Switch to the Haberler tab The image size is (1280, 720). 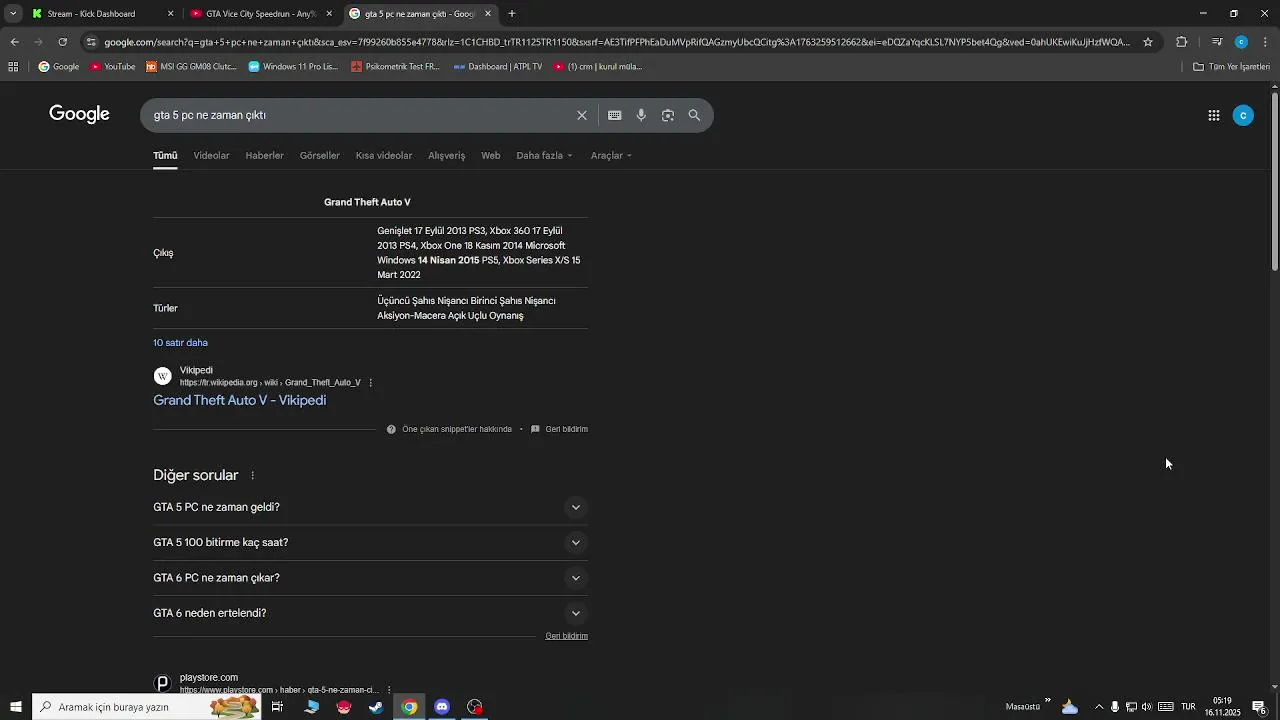(264, 156)
